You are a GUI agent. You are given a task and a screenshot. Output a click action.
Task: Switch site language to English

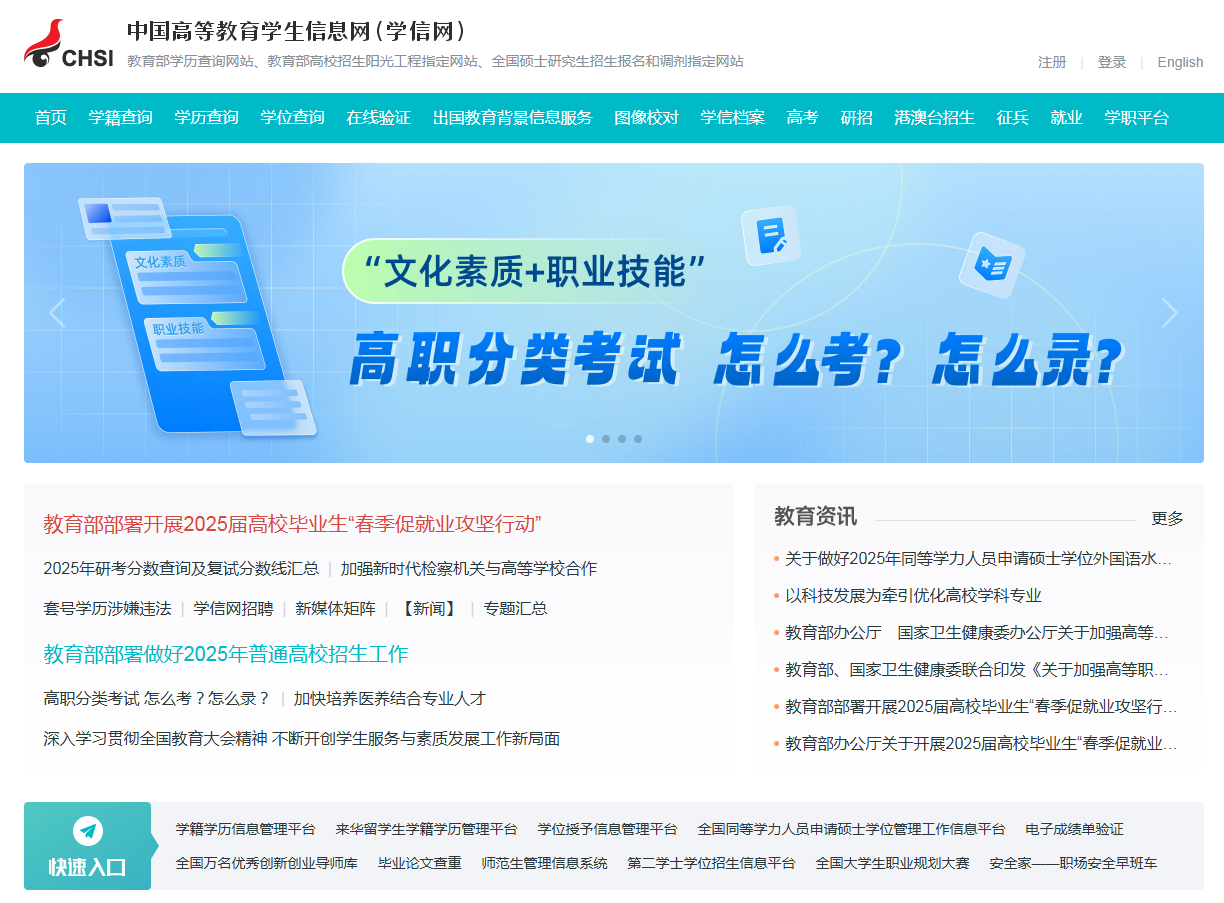pyautogui.click(x=1180, y=62)
